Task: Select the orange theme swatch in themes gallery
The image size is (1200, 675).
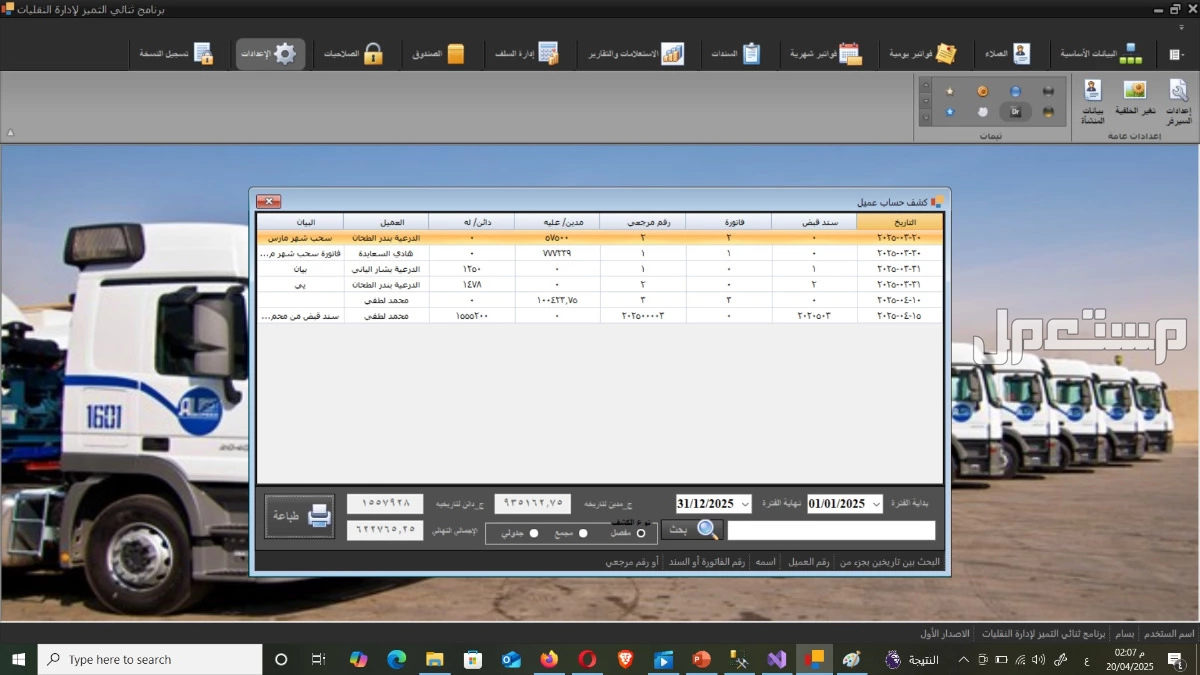Action: click(x=982, y=91)
